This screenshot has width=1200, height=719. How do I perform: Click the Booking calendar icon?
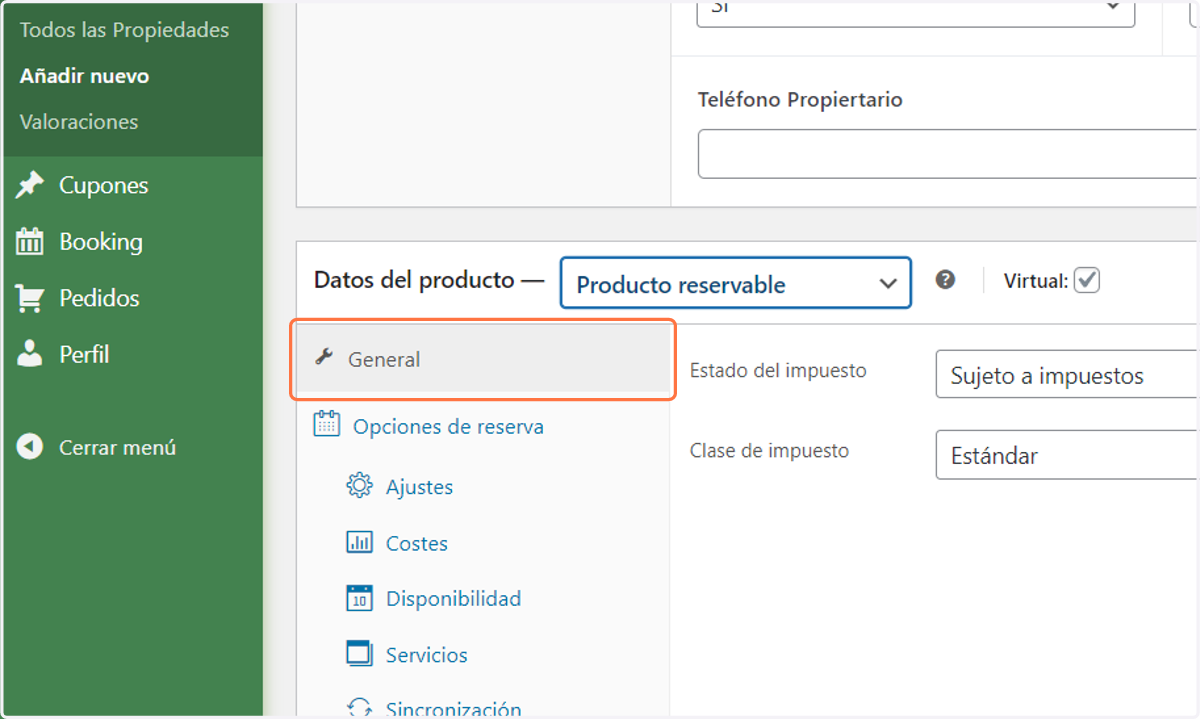(x=30, y=241)
